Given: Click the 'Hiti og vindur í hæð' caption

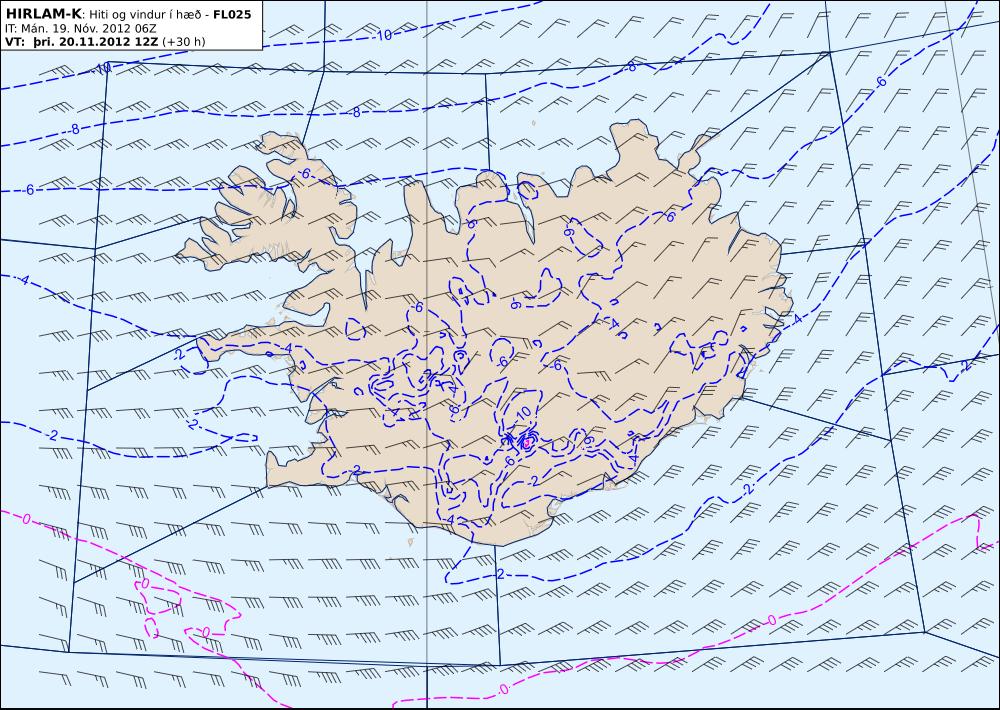Looking at the screenshot, I should pos(145,15).
